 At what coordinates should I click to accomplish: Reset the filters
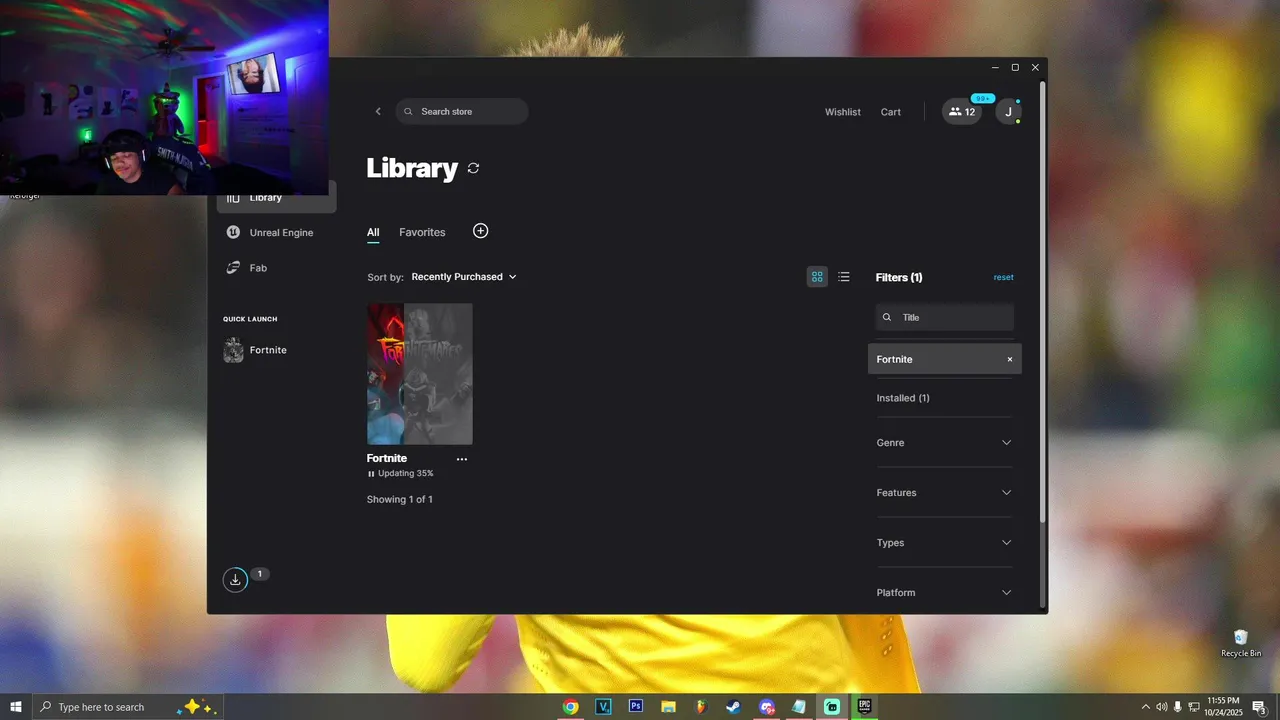click(x=1003, y=277)
